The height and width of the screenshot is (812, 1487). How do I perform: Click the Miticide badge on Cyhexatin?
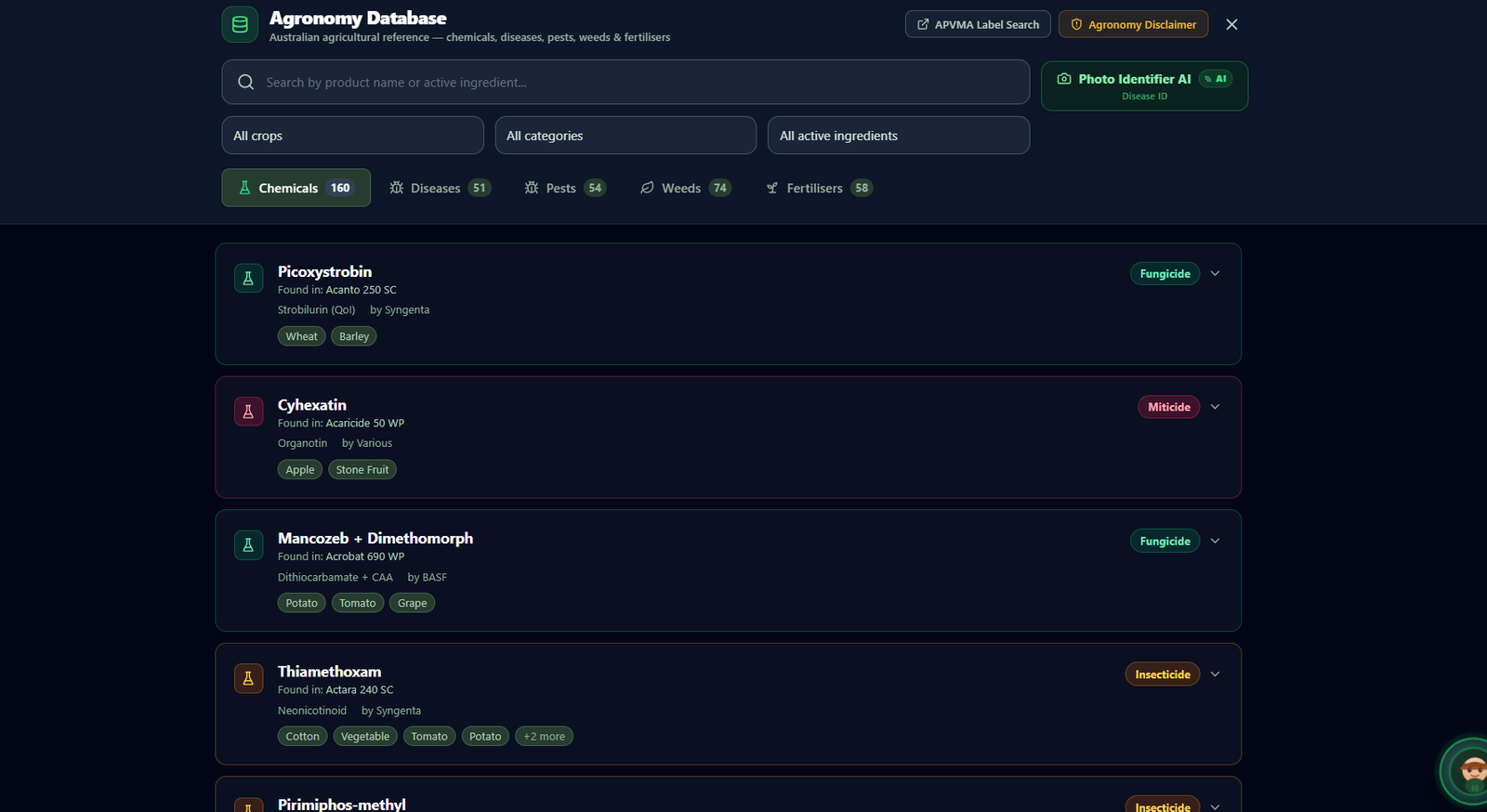pos(1169,407)
